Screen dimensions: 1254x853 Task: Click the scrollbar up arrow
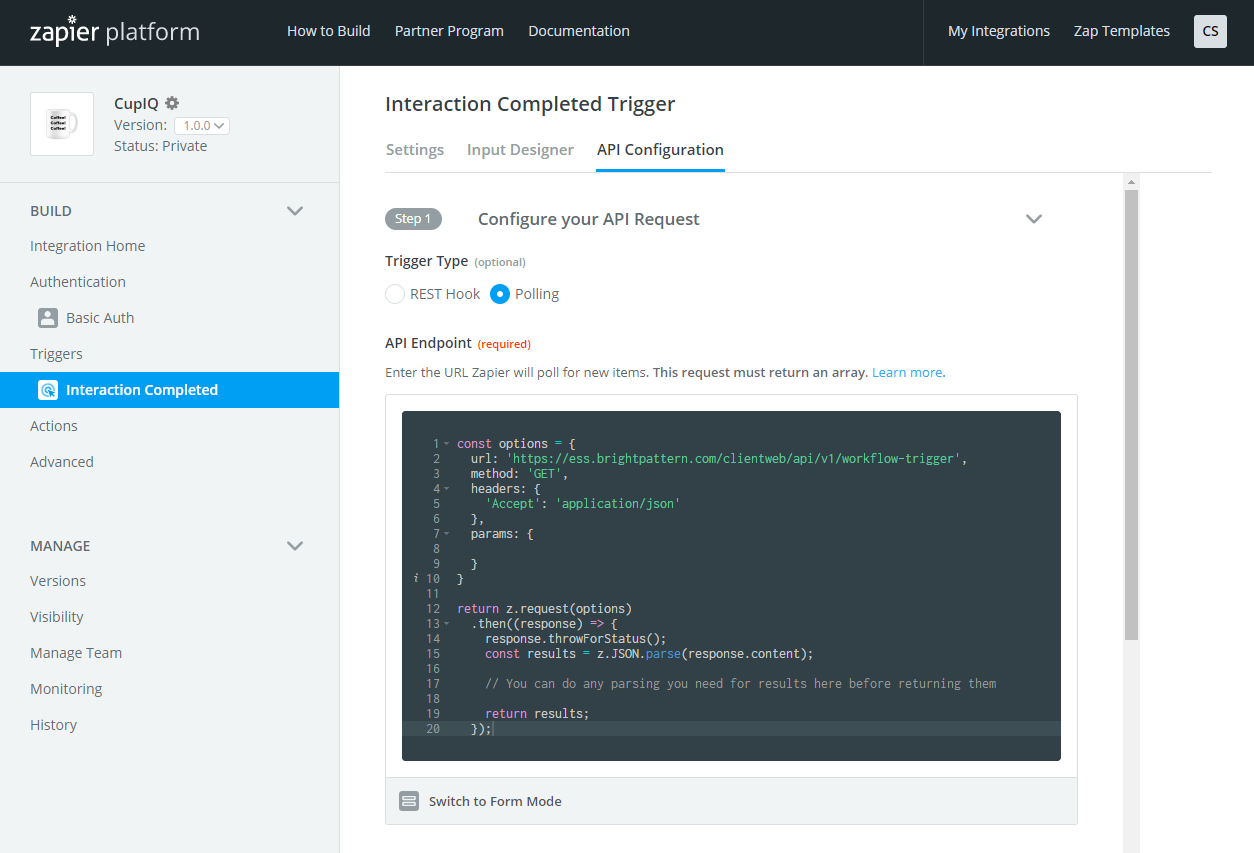point(1131,182)
